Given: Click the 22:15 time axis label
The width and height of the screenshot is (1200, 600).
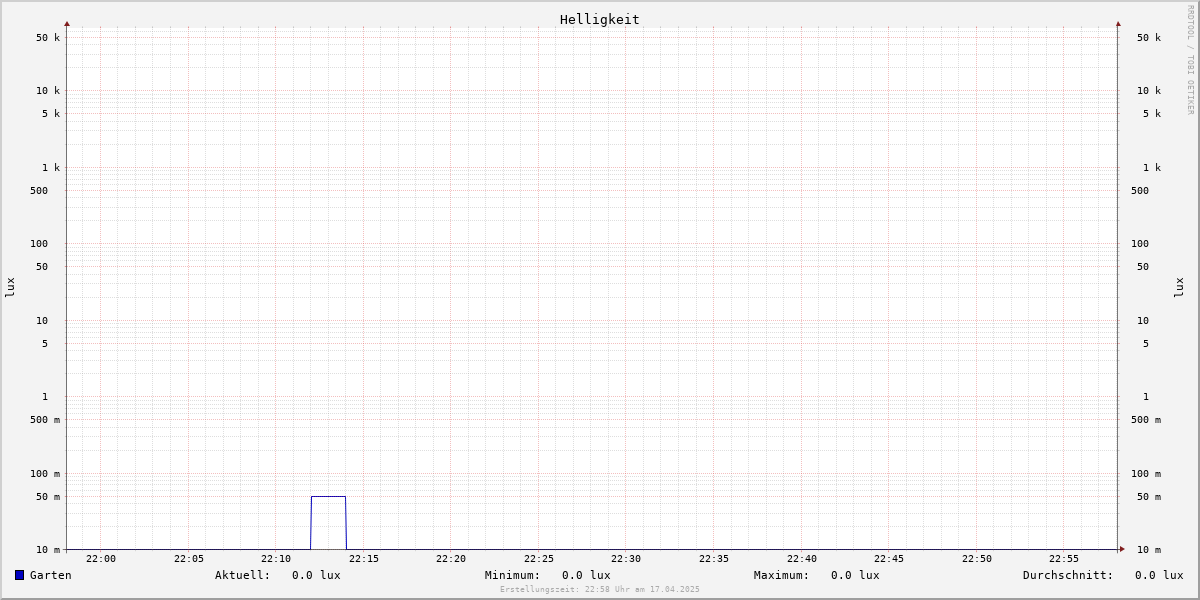Looking at the screenshot, I should tap(364, 559).
